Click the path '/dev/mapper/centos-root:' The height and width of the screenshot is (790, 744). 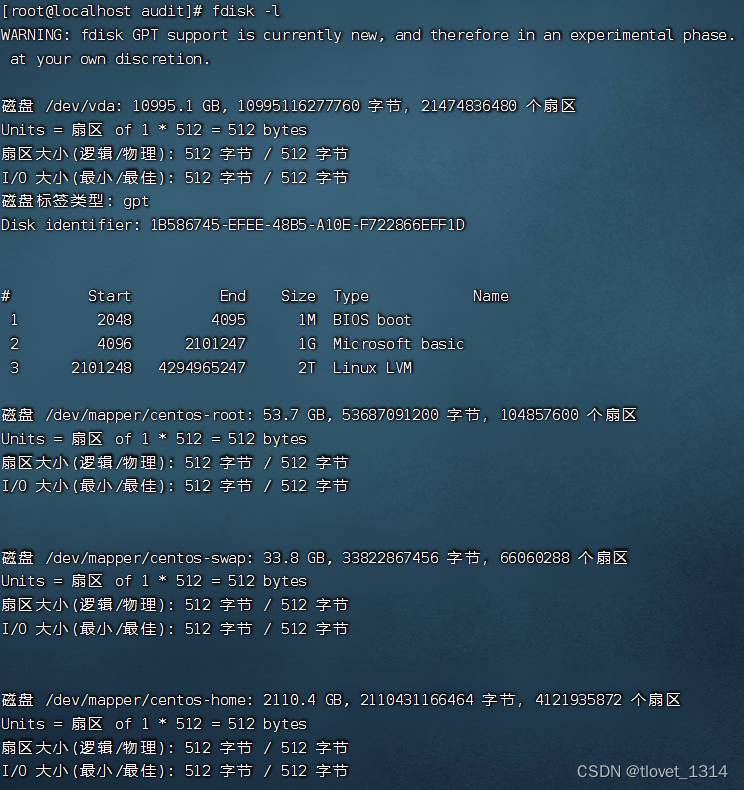[x=149, y=415]
